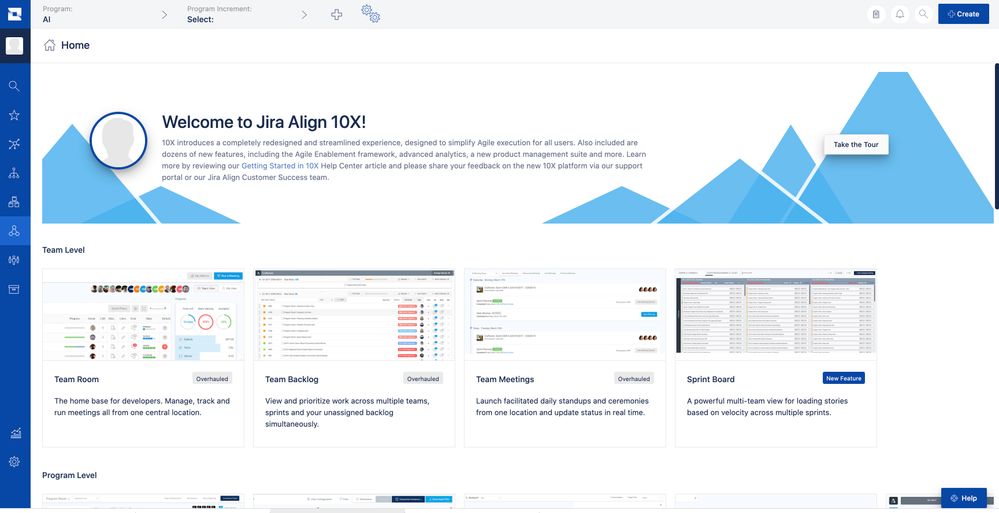Image resolution: width=999 pixels, height=513 pixels.
Task: Open the double-gear configuration icon
Action: pyautogui.click(x=371, y=13)
